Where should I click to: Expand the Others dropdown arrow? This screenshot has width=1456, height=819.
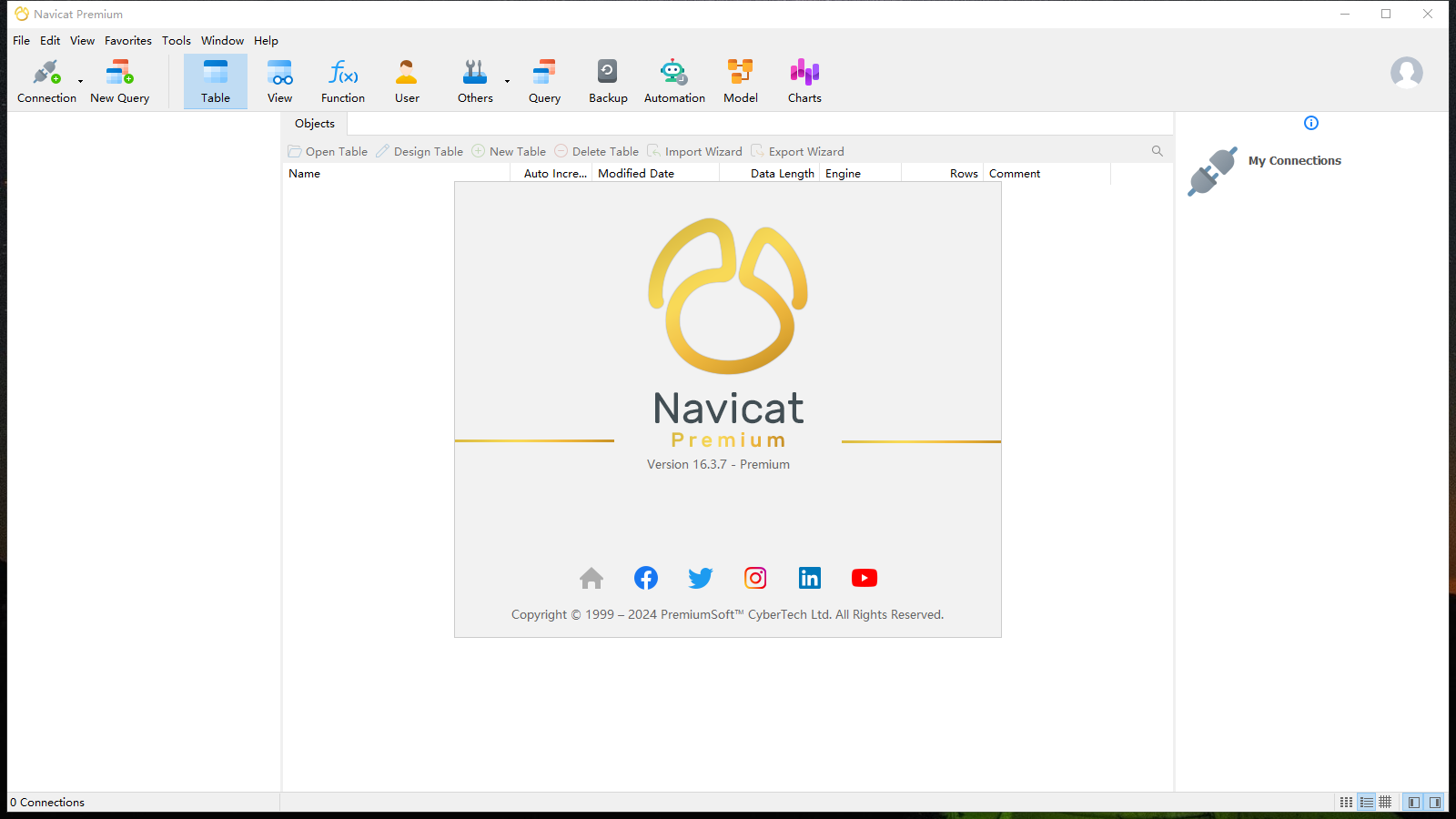(507, 81)
